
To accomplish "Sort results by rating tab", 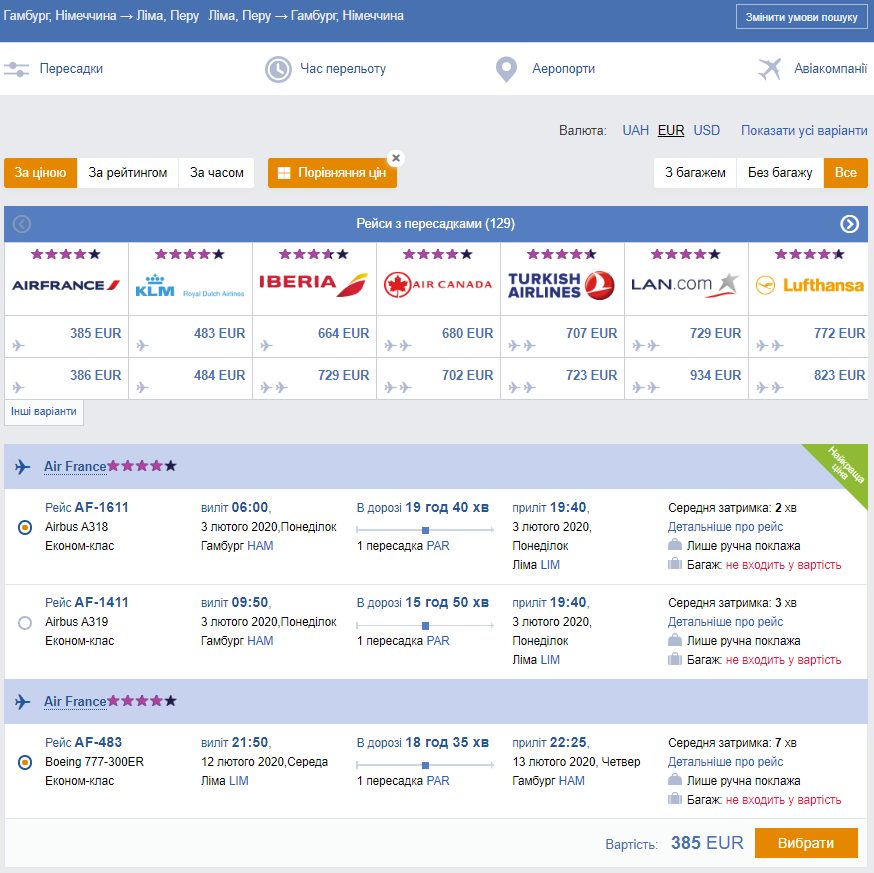I will click(x=128, y=172).
